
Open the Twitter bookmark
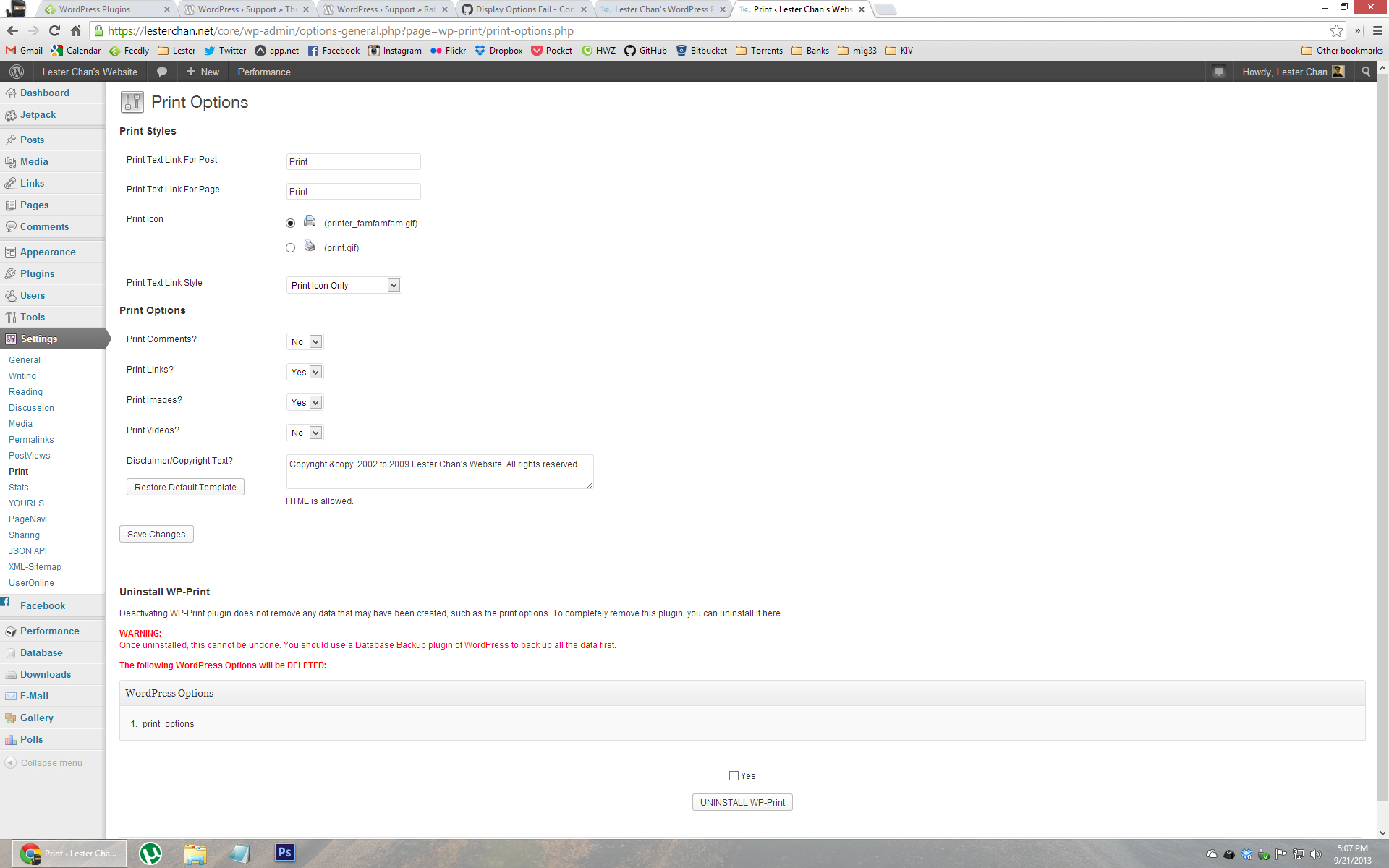[225, 51]
